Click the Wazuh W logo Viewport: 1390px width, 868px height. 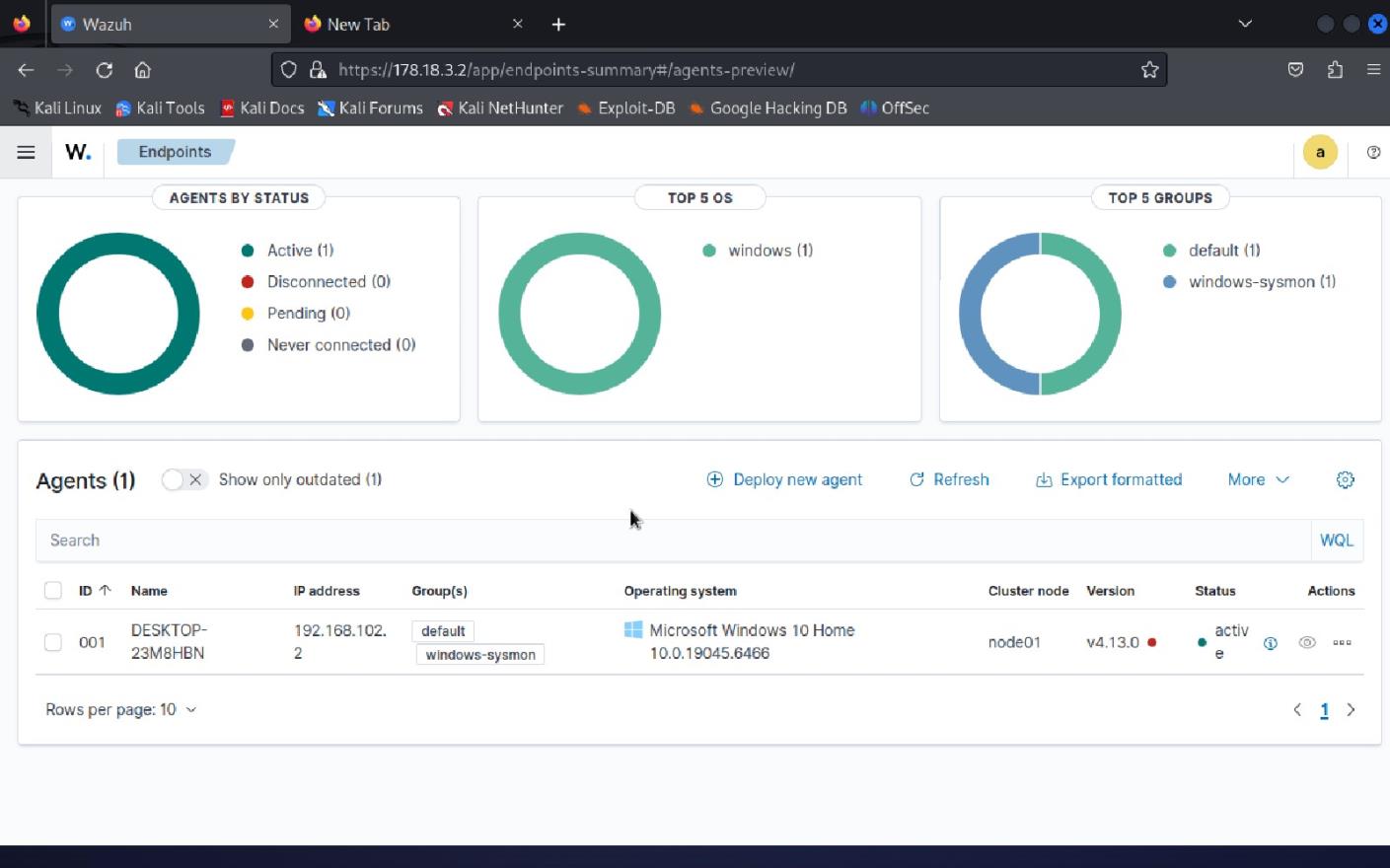tap(78, 151)
